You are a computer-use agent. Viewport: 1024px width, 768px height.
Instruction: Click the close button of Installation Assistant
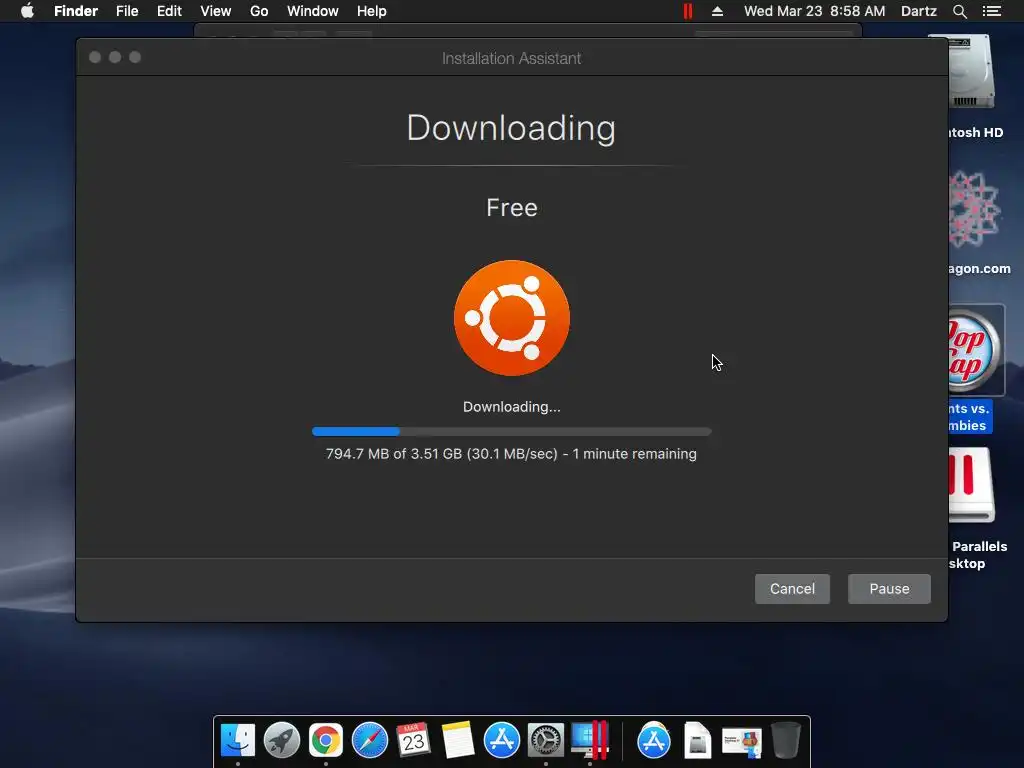(95, 57)
